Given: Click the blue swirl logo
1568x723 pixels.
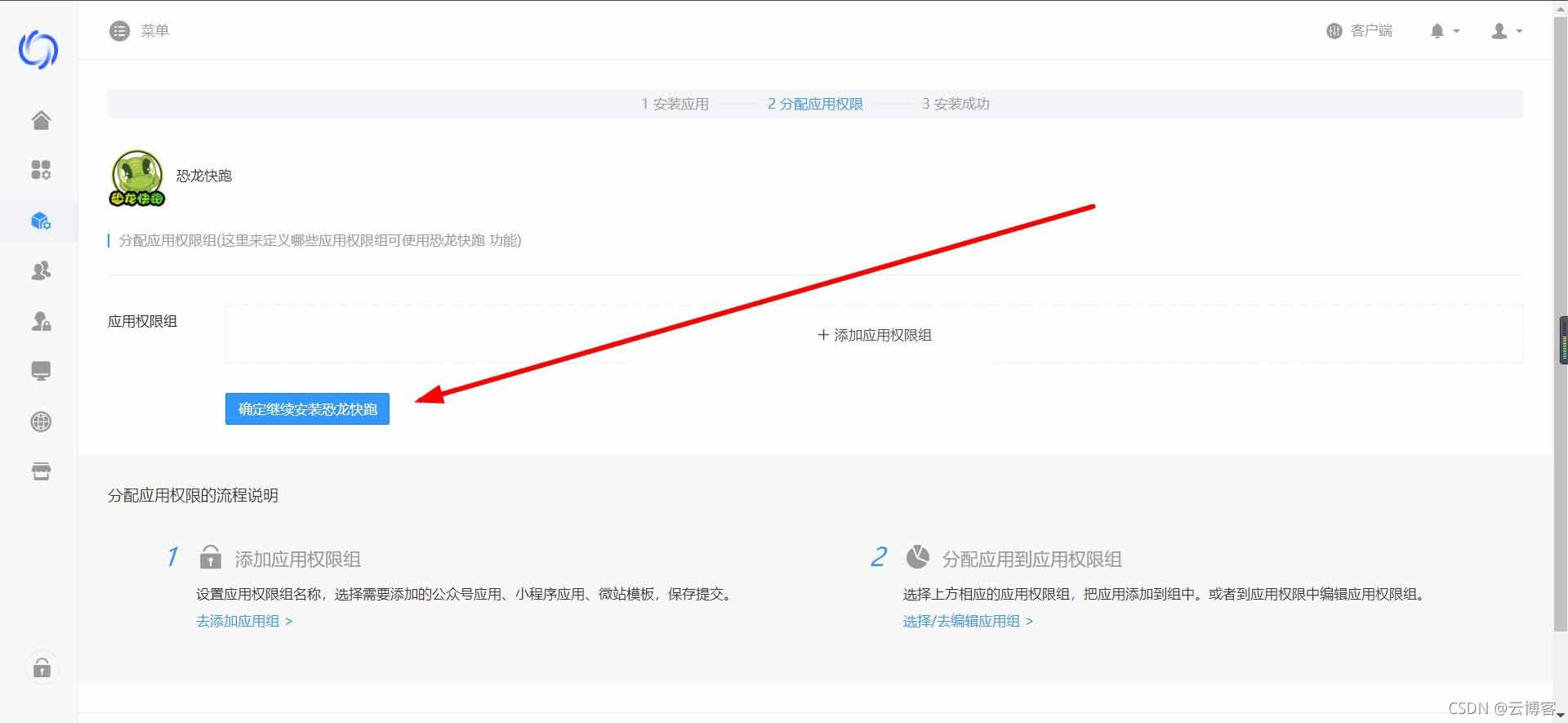Looking at the screenshot, I should click(x=38, y=50).
